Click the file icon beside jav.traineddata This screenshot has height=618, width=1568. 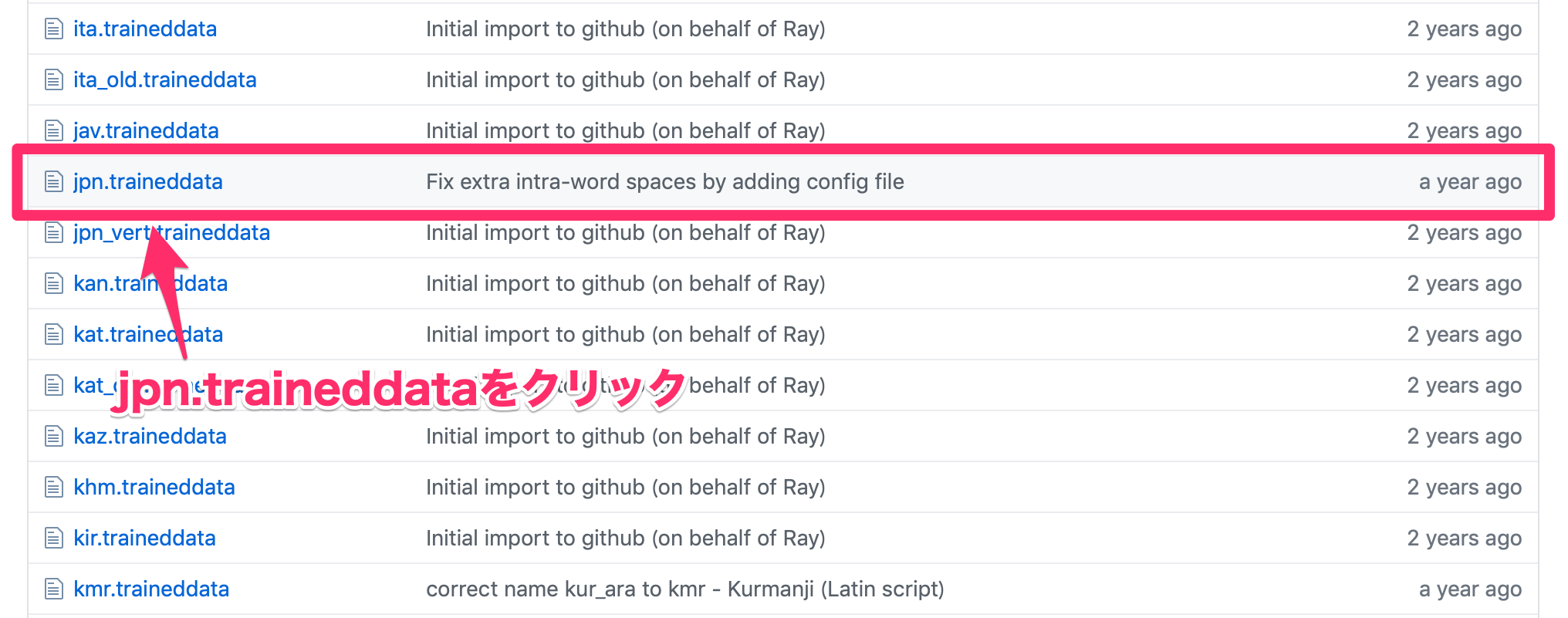(x=53, y=131)
